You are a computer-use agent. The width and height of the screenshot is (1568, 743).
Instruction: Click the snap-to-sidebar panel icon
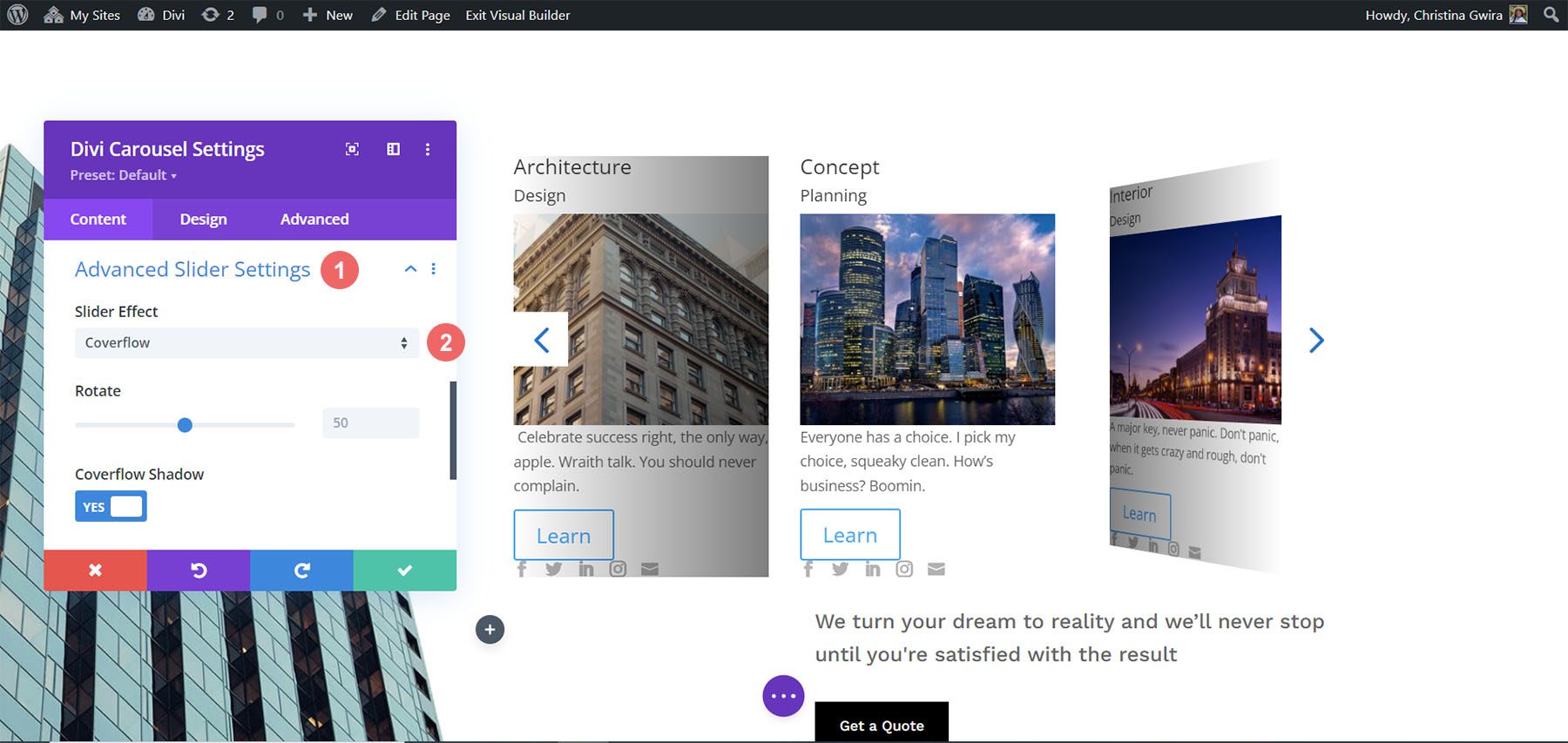tap(393, 149)
